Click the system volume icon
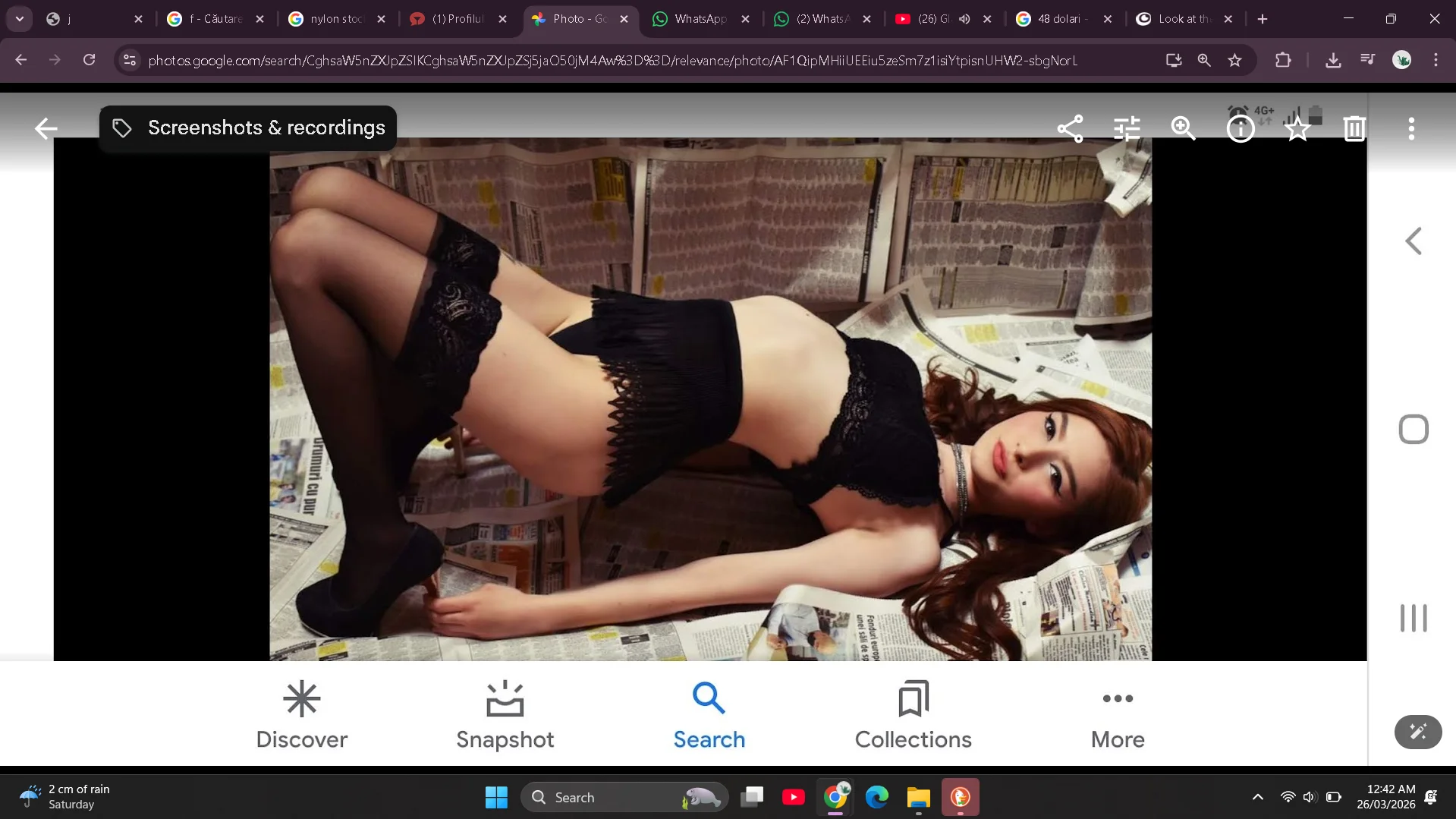1456x819 pixels. pos(1309,797)
